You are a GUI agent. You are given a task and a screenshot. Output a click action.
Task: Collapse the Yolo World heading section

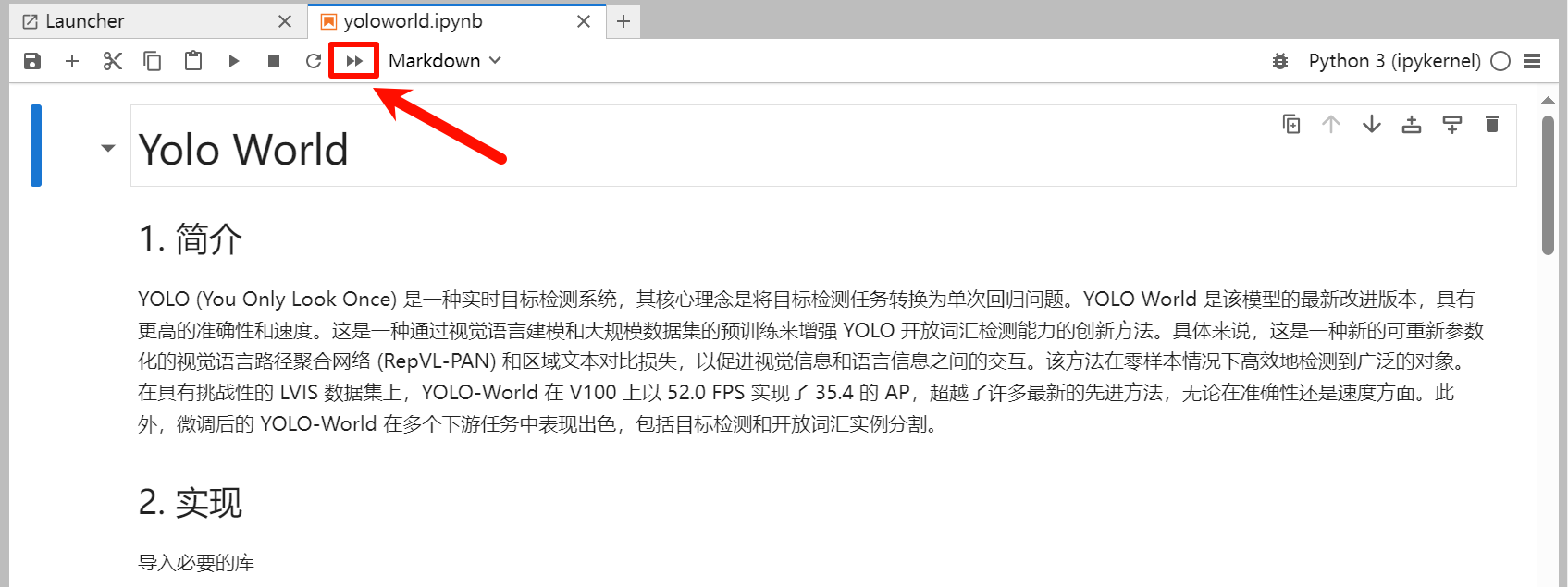[x=108, y=148]
